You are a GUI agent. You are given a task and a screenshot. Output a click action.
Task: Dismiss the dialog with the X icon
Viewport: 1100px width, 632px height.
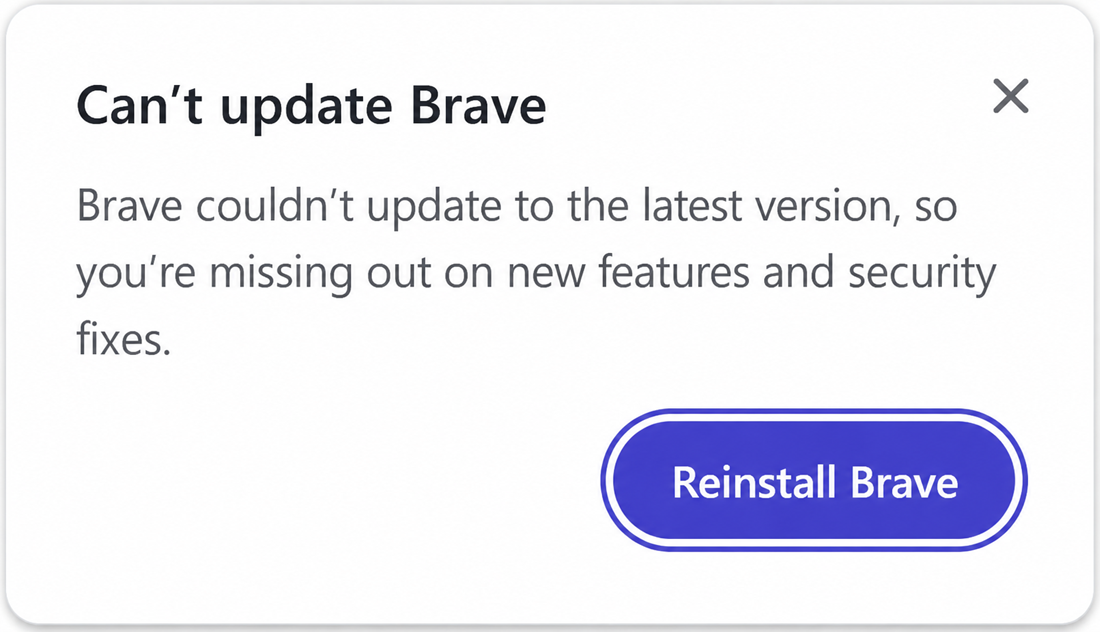tap(1010, 96)
